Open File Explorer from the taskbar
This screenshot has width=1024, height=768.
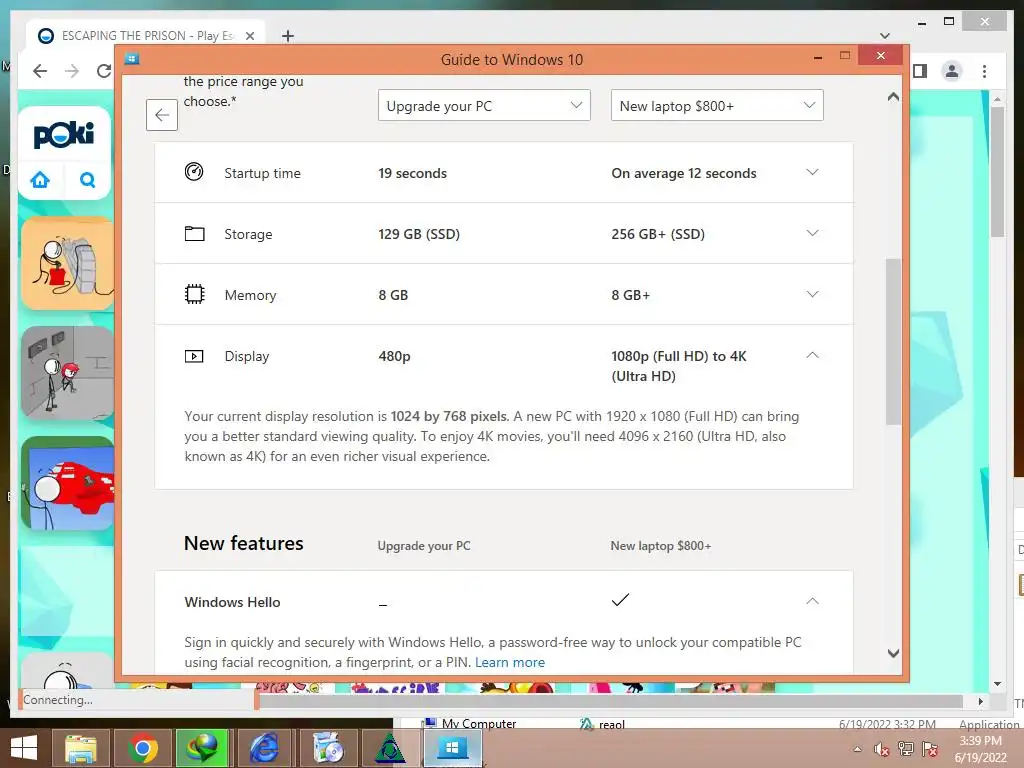click(80, 748)
